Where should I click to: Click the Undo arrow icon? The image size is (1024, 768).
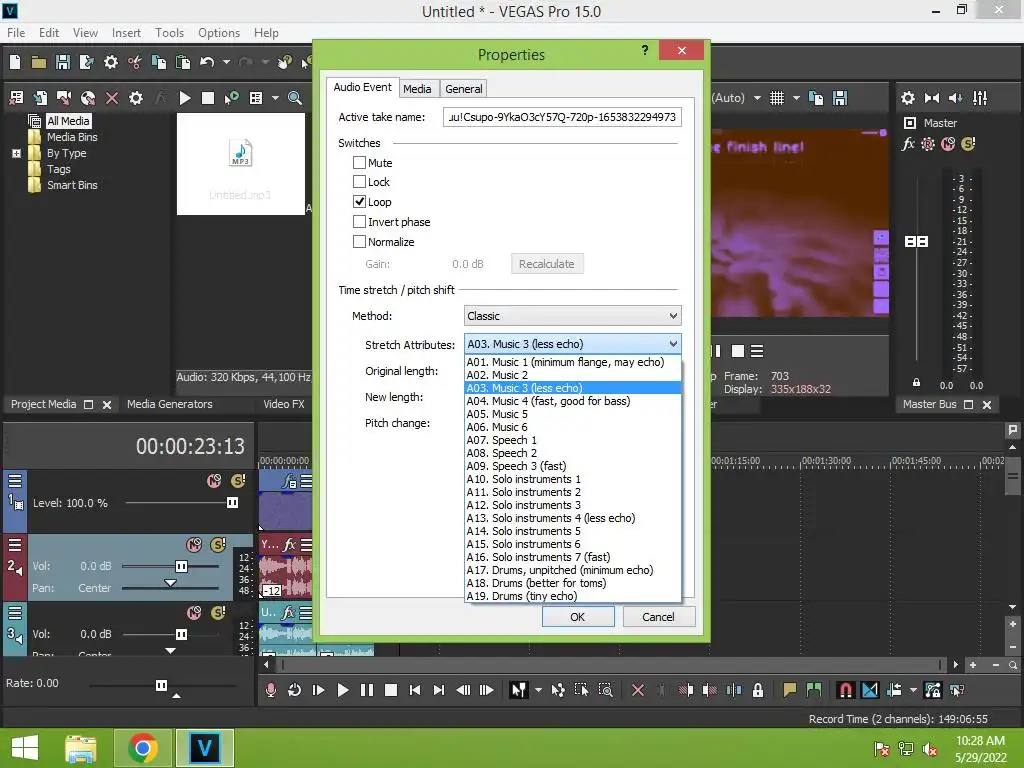207,62
